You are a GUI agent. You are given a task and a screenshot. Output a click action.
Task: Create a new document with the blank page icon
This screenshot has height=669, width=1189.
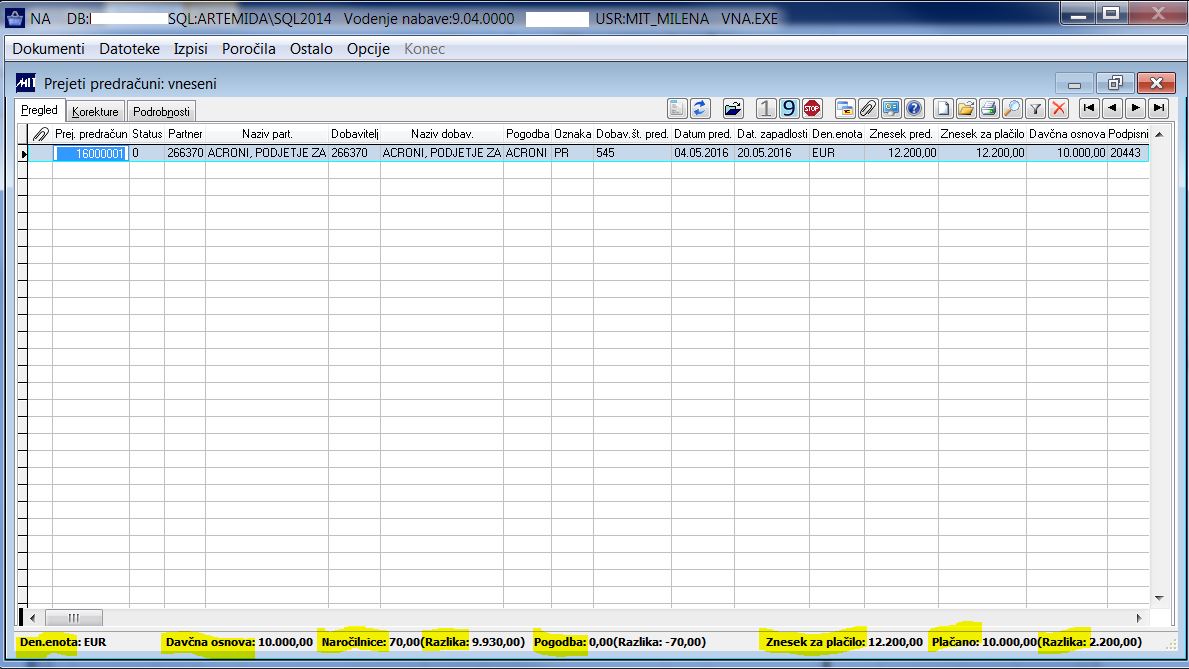coord(943,108)
